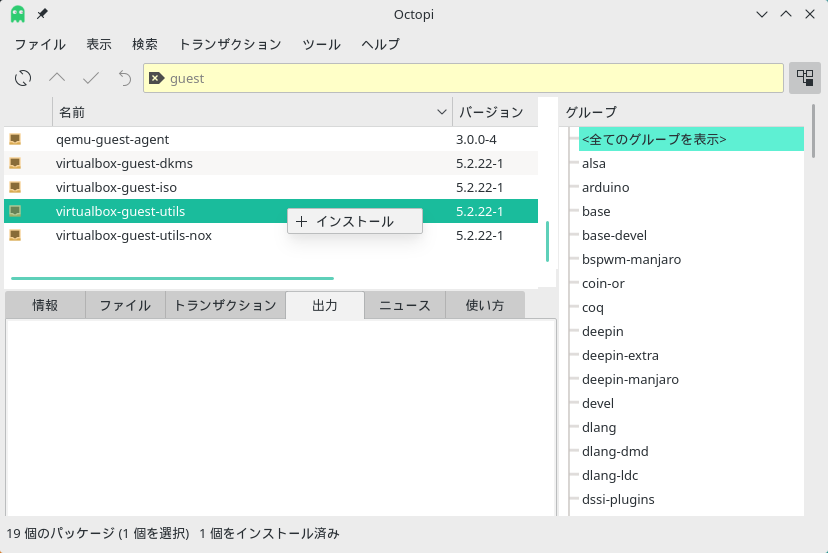Maximize the Octopi window
The image size is (828, 553).
(x=786, y=14)
